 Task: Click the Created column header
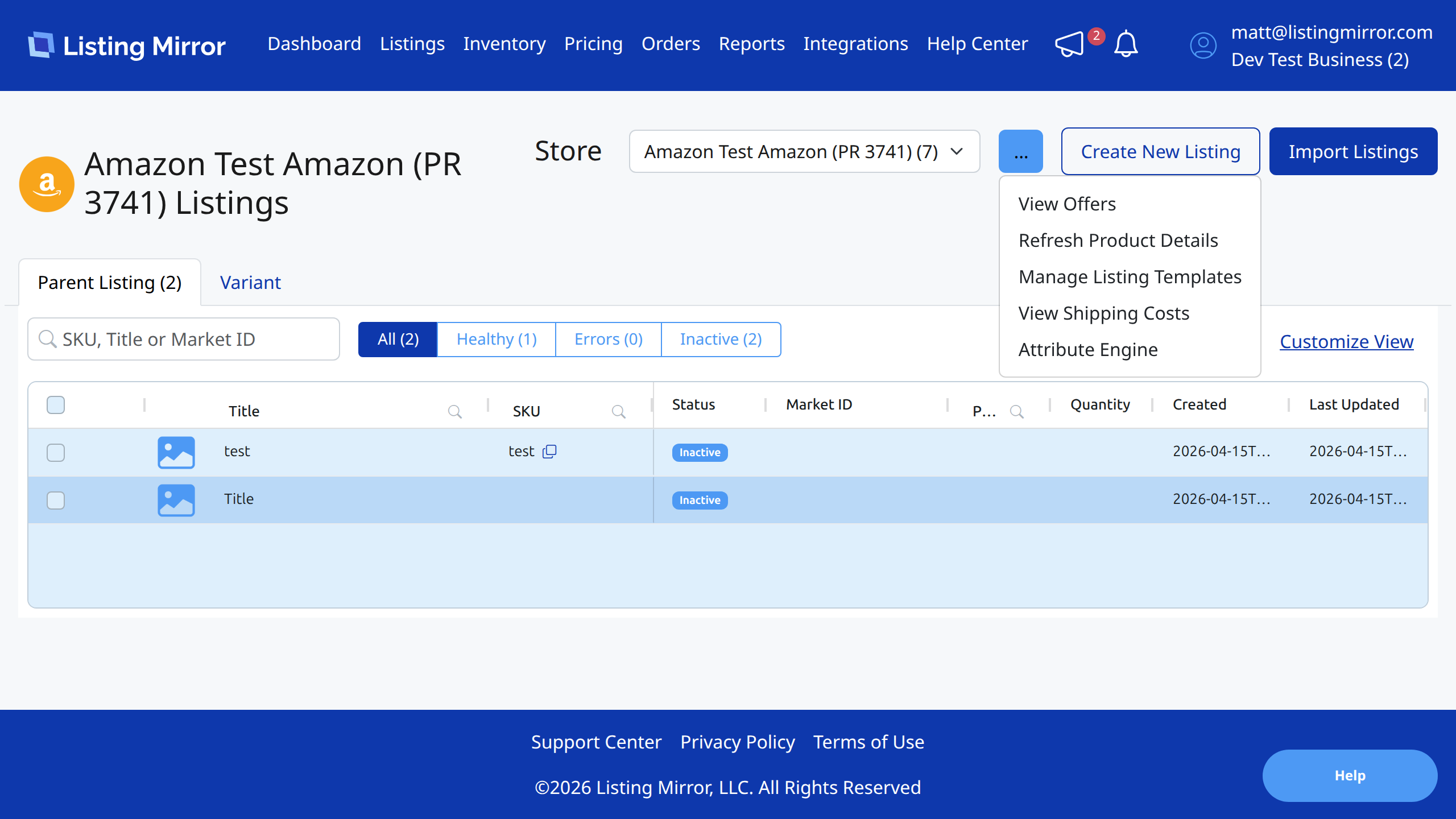pyautogui.click(x=1199, y=404)
